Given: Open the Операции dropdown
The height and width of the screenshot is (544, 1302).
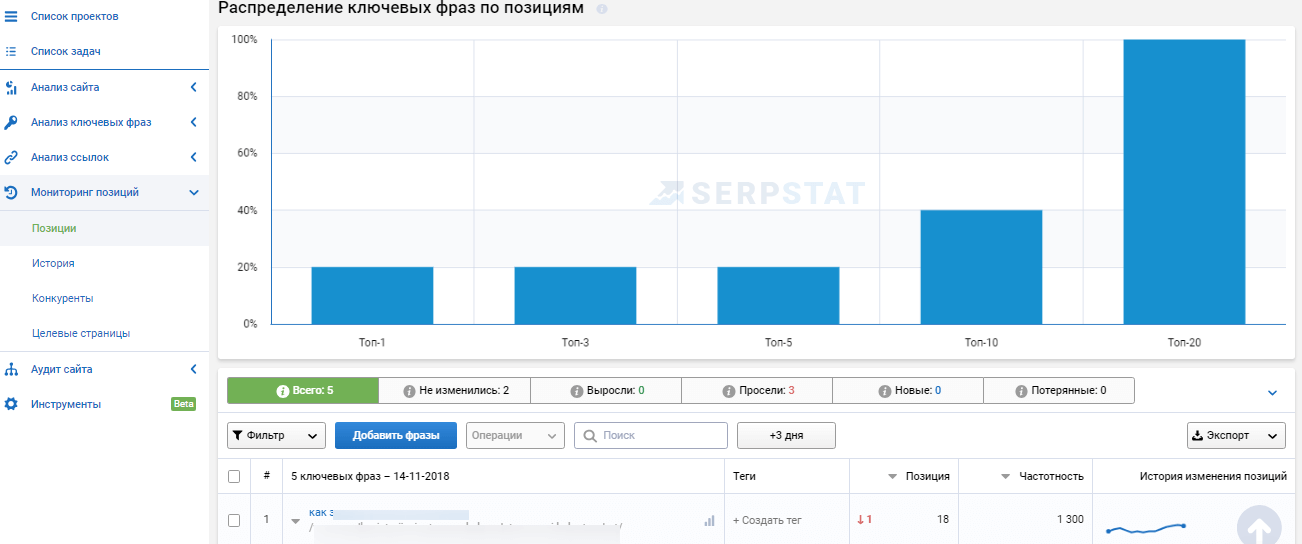Looking at the screenshot, I should (x=515, y=436).
